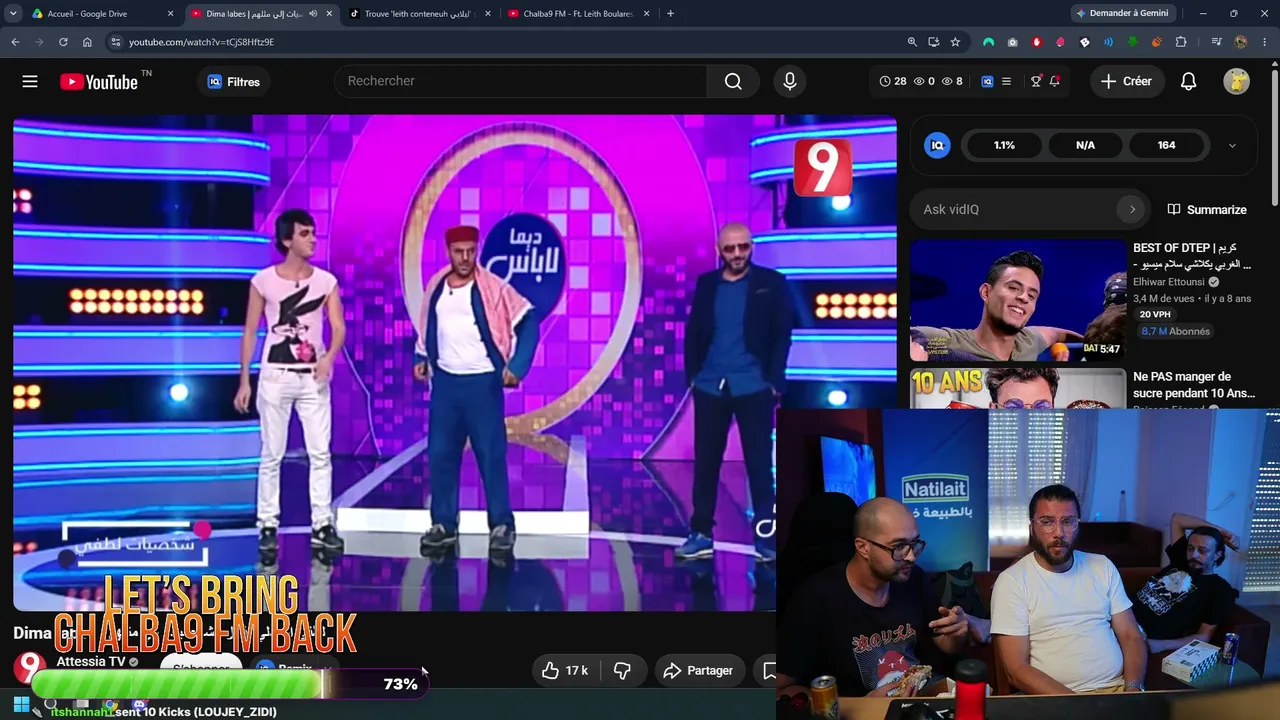Open the Attessia TV channel avatar
The image size is (1280, 720).
30,667
